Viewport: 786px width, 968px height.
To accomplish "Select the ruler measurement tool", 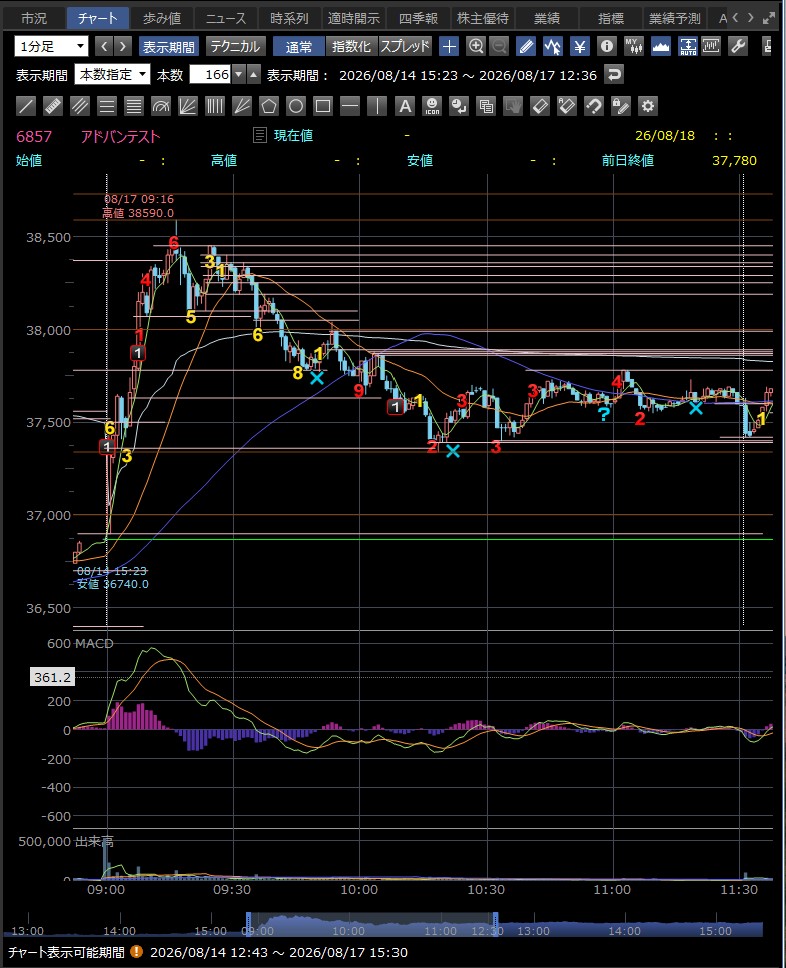I will point(53,106).
